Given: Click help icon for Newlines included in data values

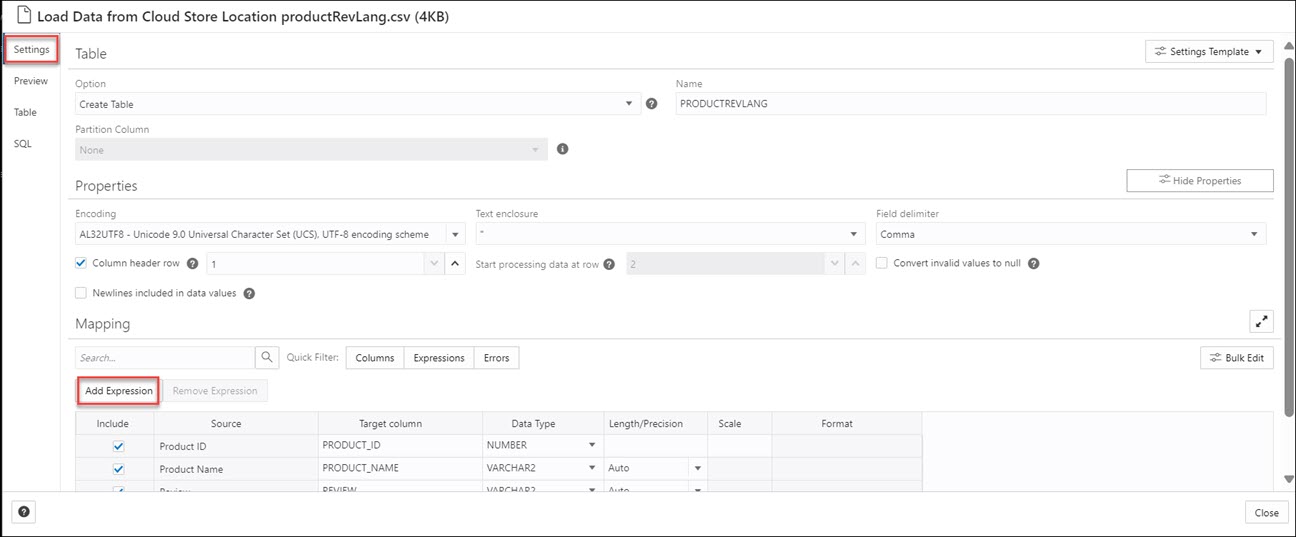Looking at the screenshot, I should (249, 294).
